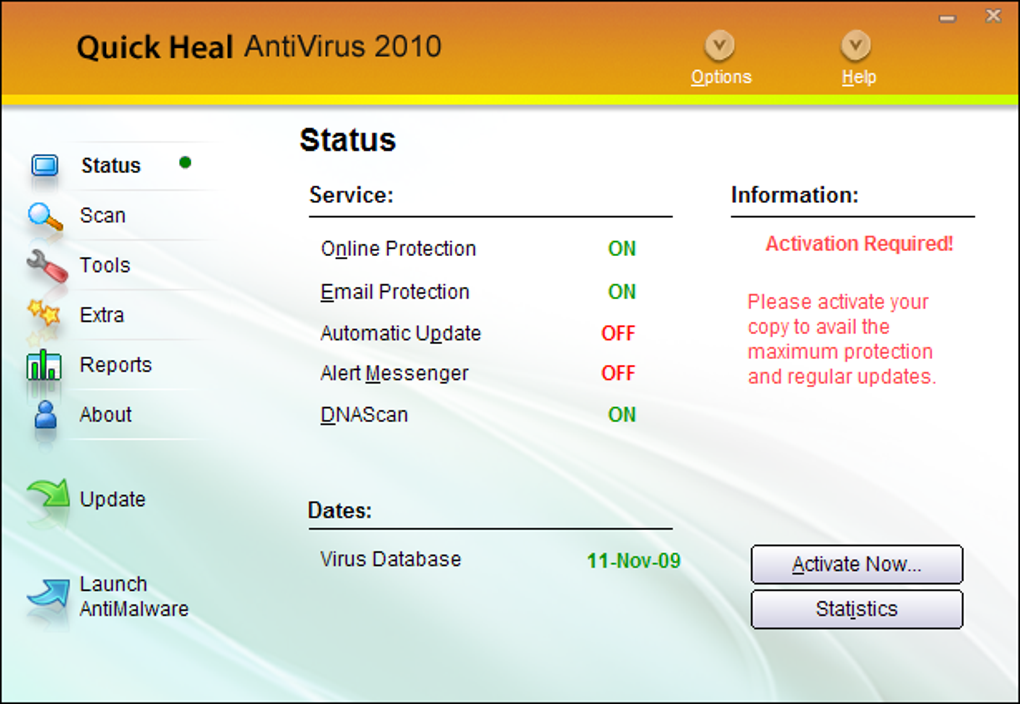Open the Reports section label
Viewport: 1020px width, 704px height.
(x=116, y=364)
